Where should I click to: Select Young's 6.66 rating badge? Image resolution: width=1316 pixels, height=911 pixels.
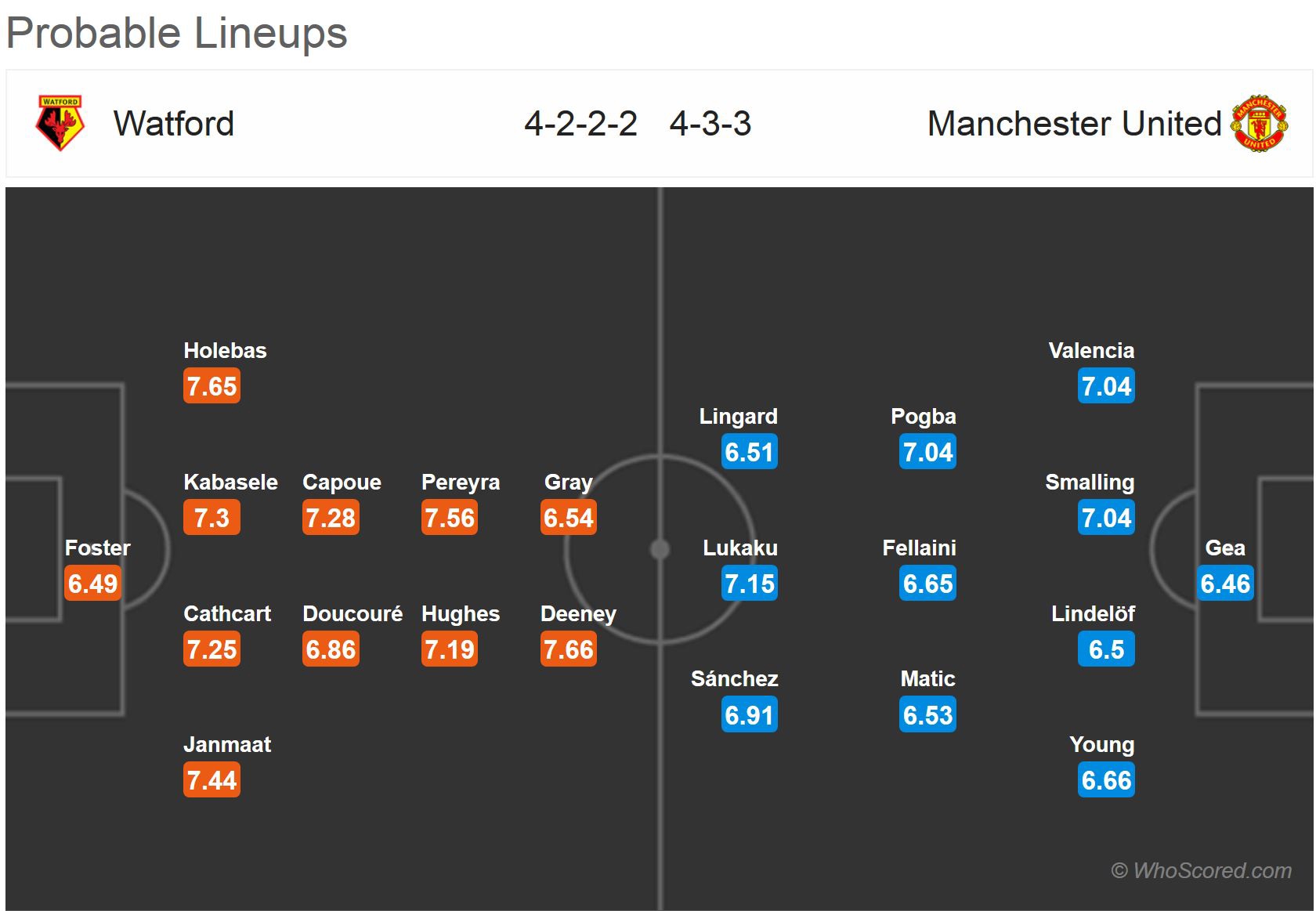tap(1106, 780)
